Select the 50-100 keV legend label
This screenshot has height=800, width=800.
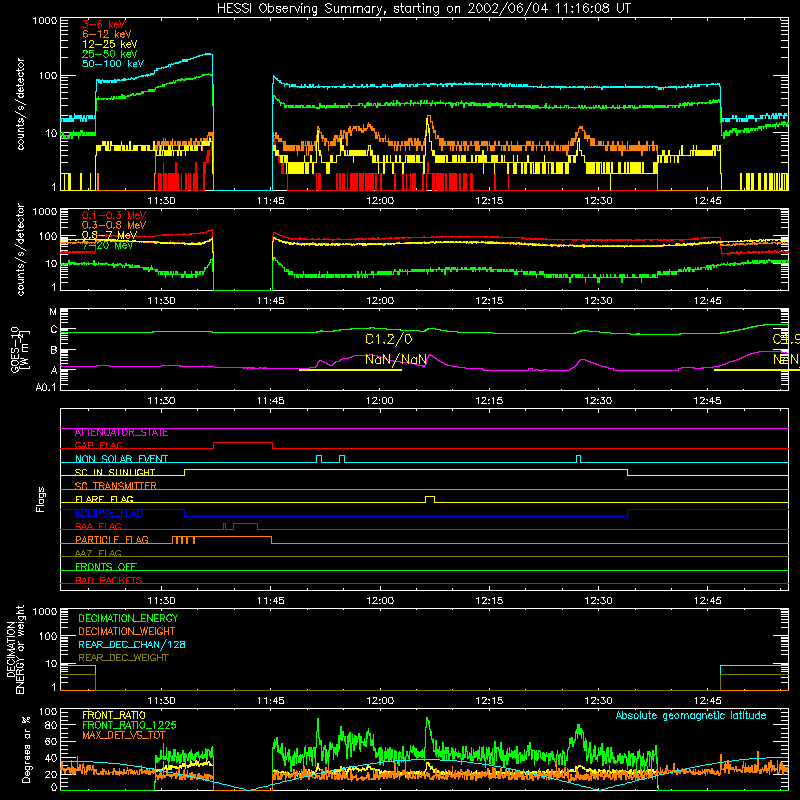[113, 64]
